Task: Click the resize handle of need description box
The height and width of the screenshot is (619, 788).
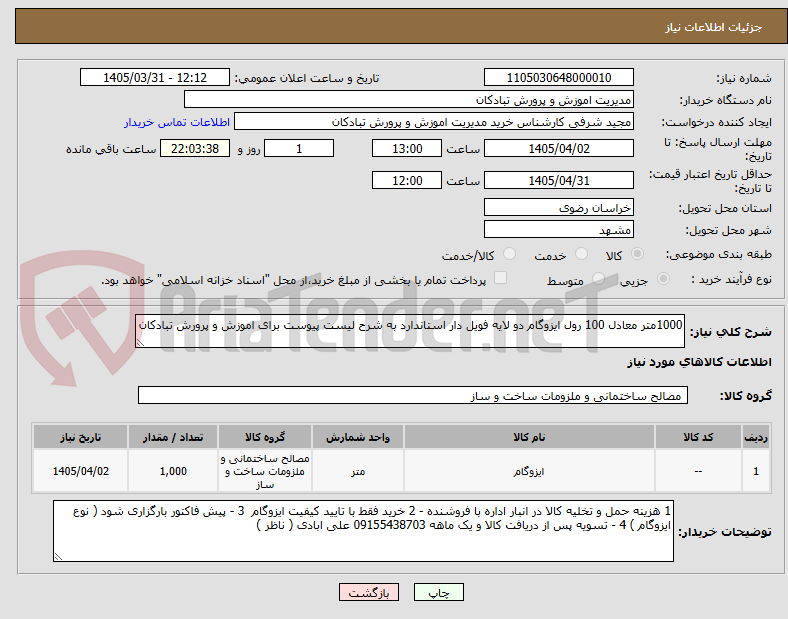Action: point(140,343)
